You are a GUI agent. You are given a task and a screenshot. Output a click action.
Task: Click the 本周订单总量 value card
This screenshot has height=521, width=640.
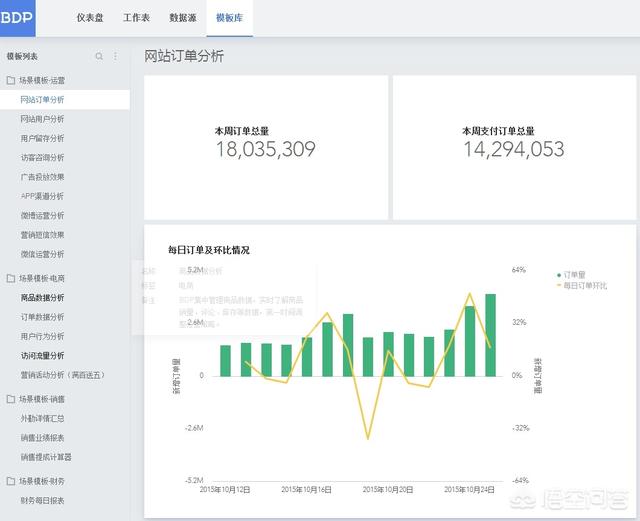click(265, 142)
